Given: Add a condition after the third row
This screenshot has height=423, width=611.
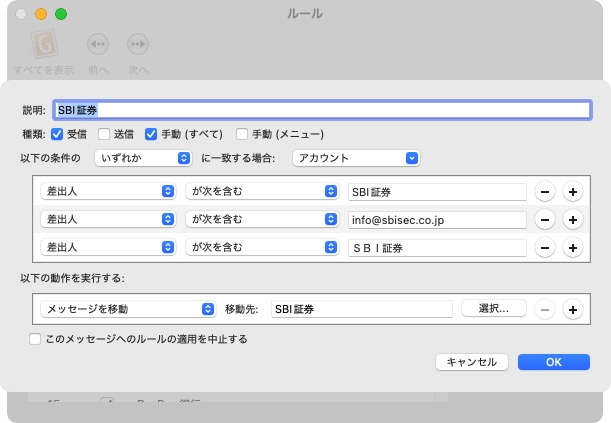Looking at the screenshot, I should pos(572,247).
